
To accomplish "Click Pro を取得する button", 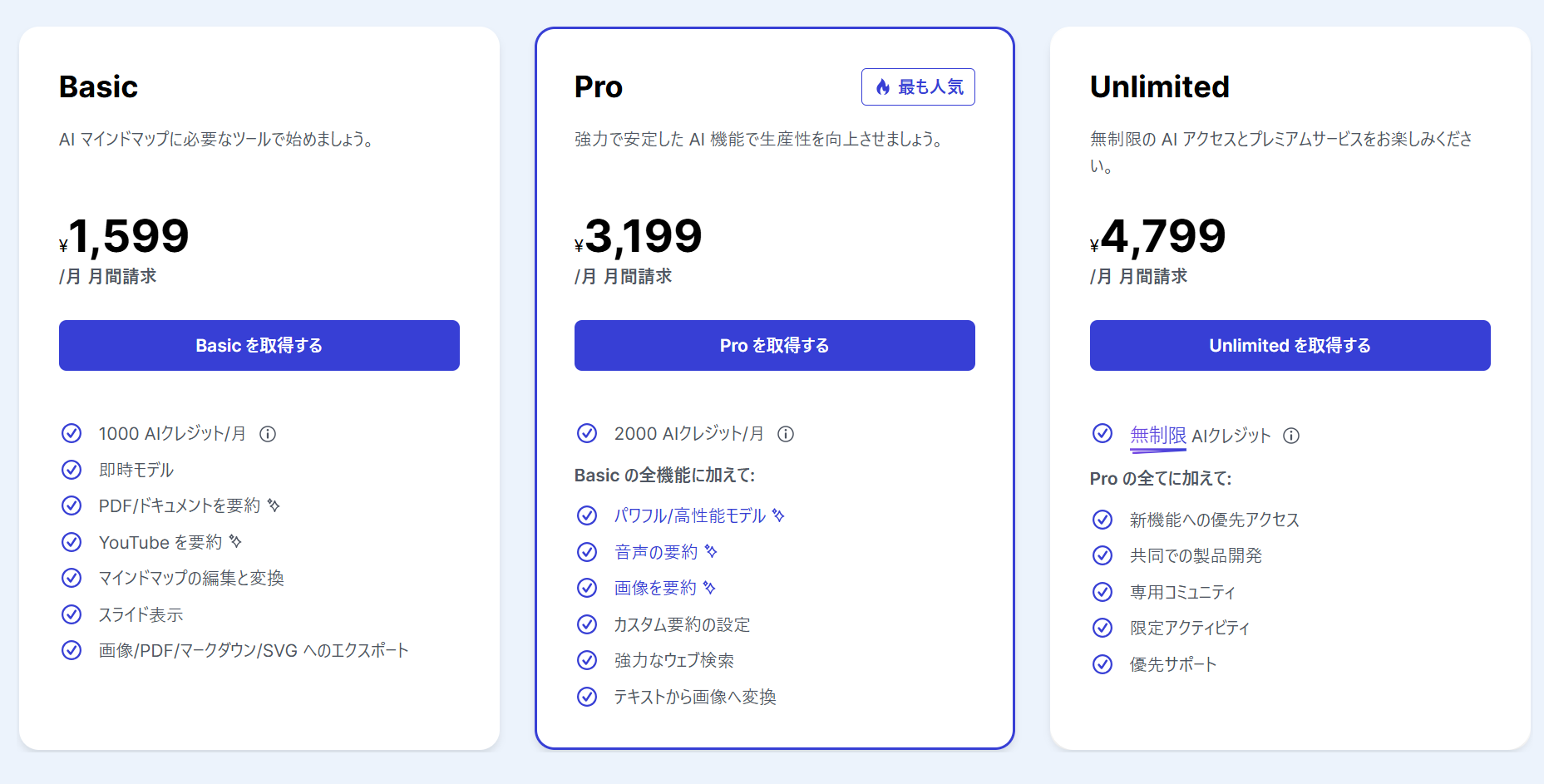I will [775, 345].
